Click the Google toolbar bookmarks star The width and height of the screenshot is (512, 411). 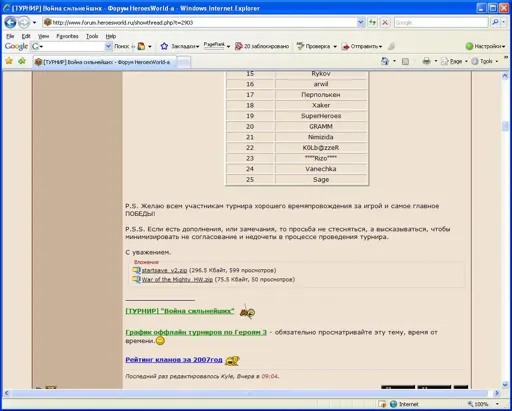(164, 46)
